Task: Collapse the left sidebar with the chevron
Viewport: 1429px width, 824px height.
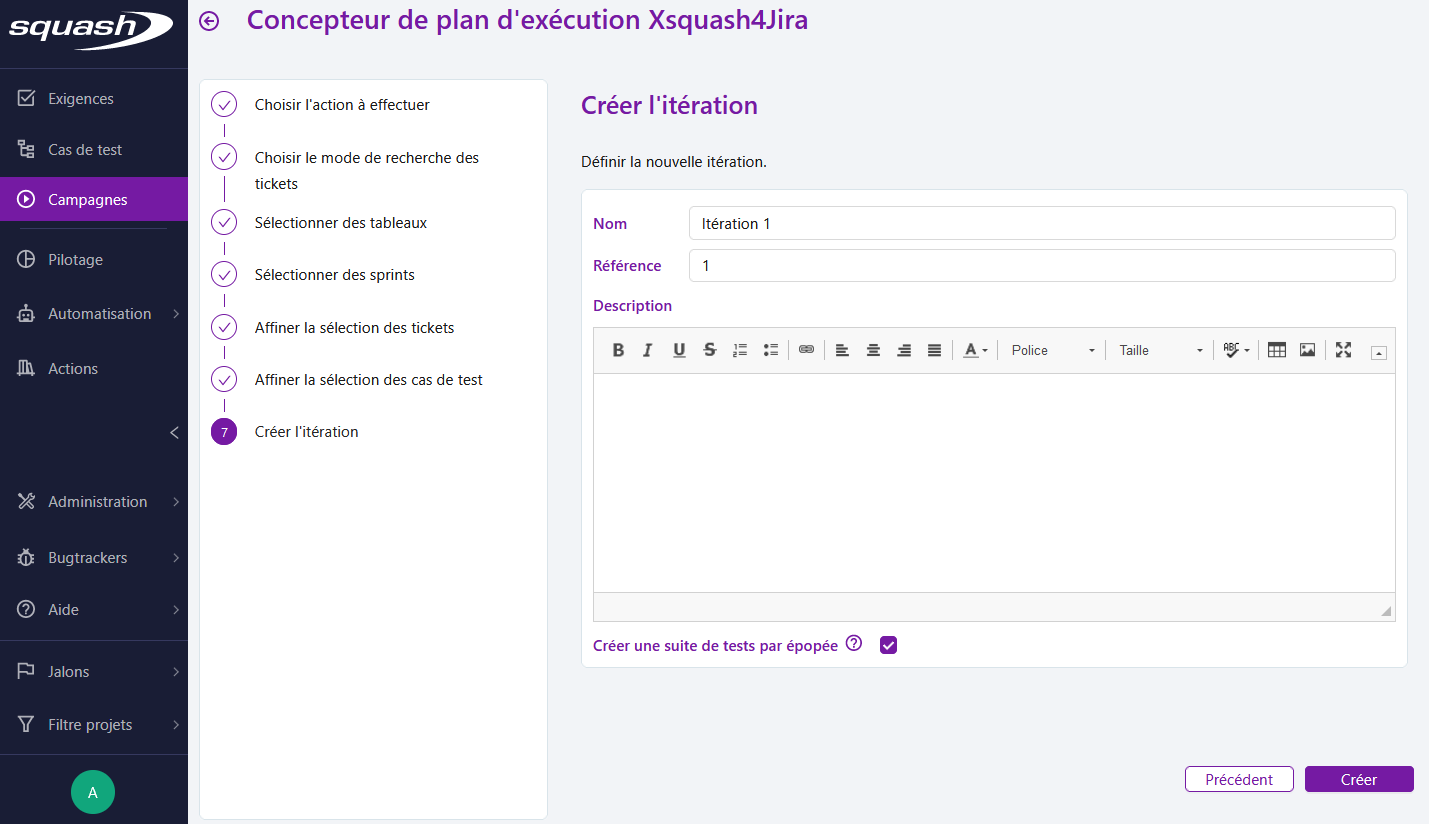Action: tap(174, 433)
